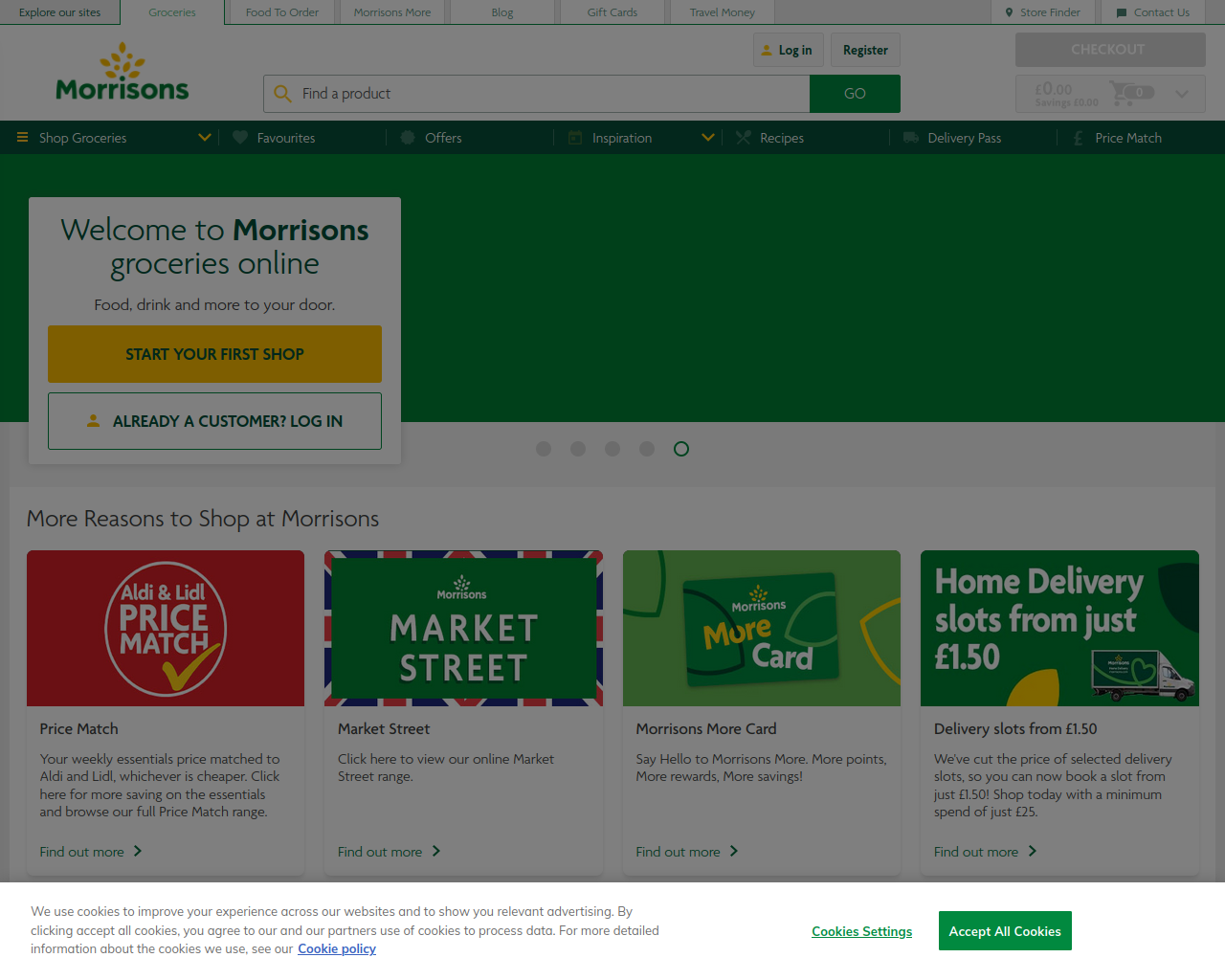Open the Recipes menu item

pos(781,138)
